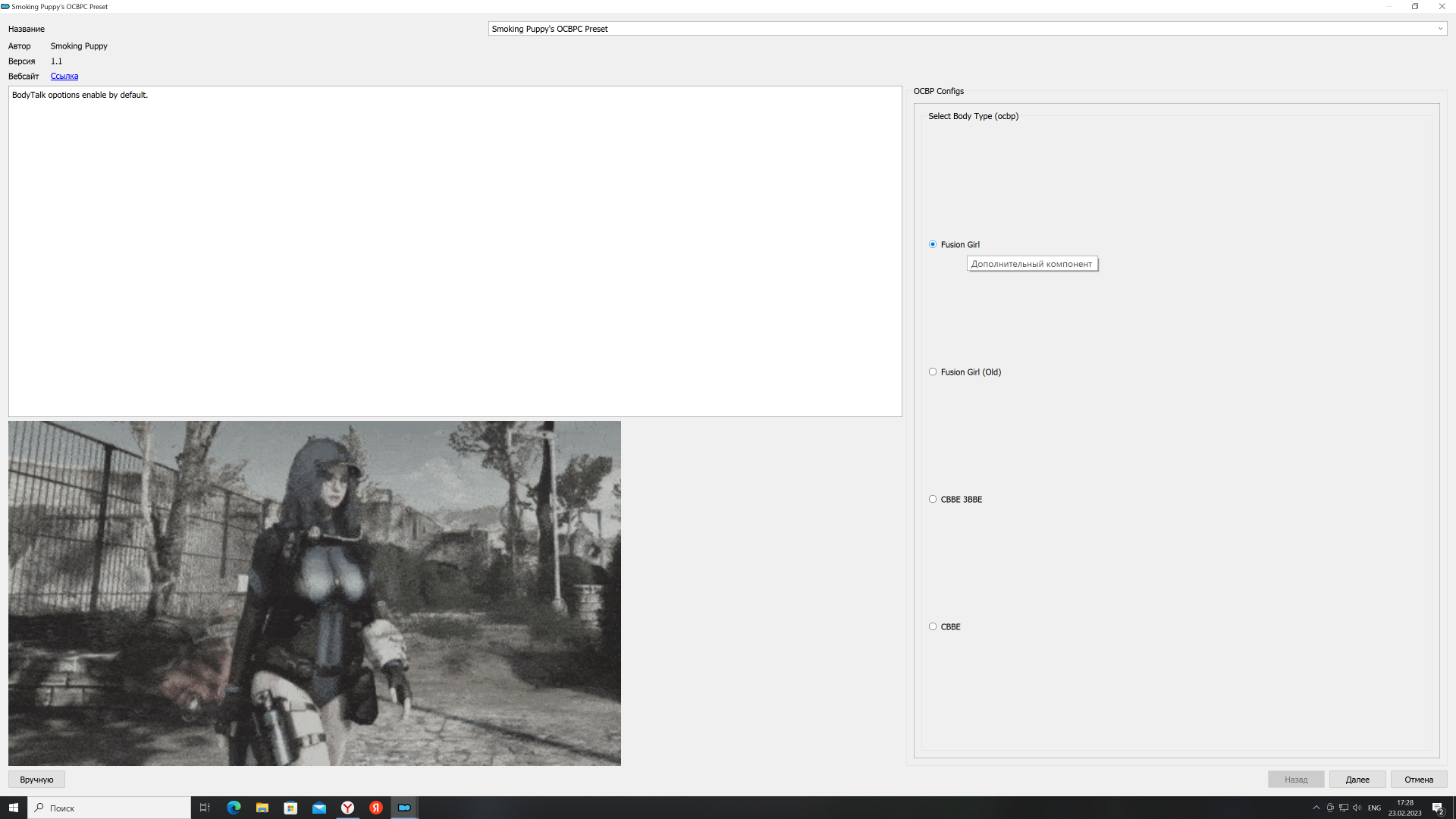
Task: Click the preview image of the character
Action: coord(314,593)
